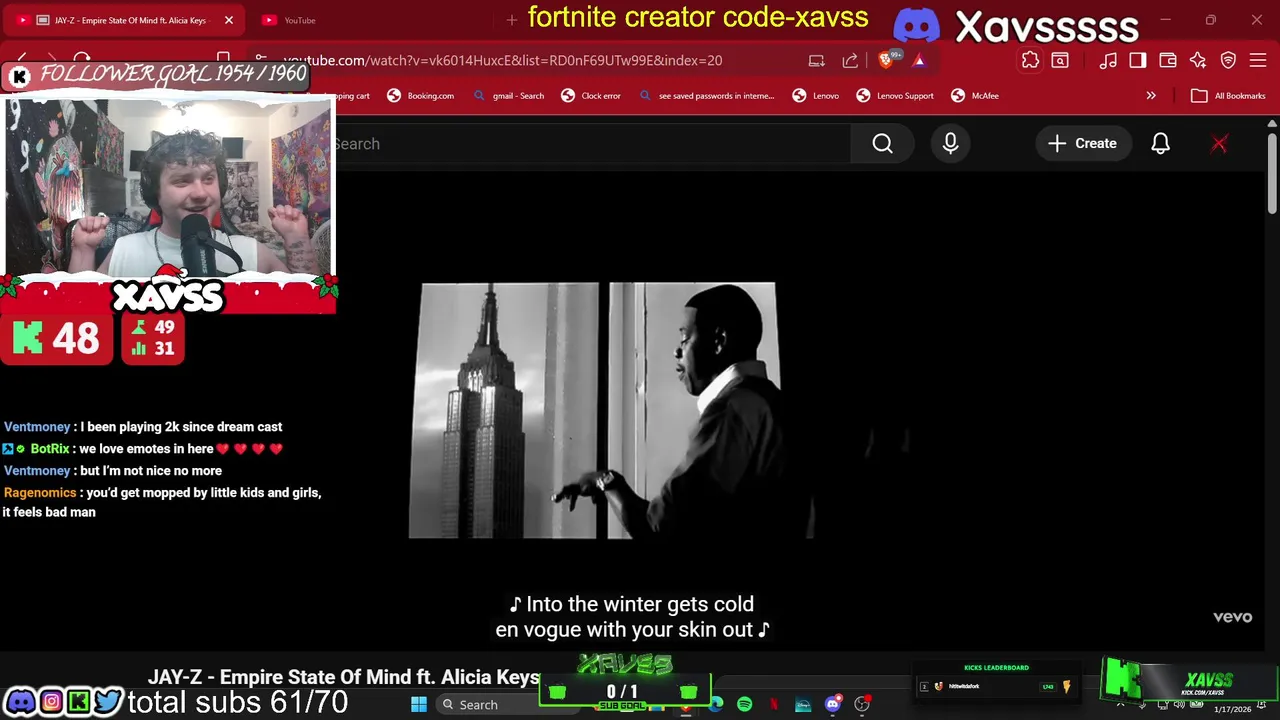1280x720 pixels.
Task: Click the tab search icon in the toolbar
Action: pyautogui.click(x=1060, y=60)
